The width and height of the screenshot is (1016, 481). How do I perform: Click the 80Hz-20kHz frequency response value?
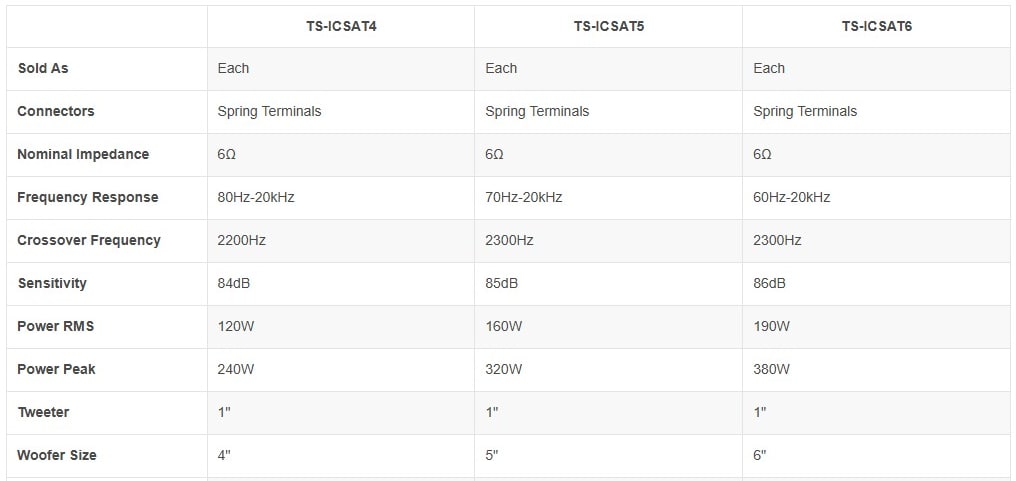(256, 197)
